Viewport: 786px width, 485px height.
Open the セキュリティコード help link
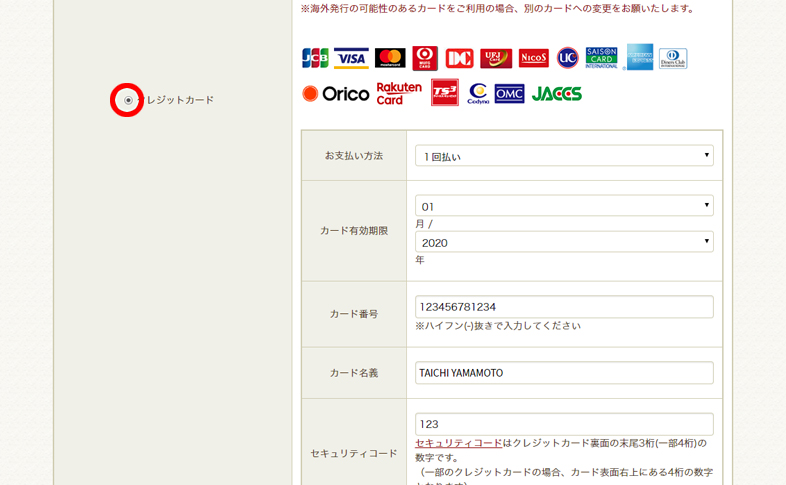pos(459,443)
